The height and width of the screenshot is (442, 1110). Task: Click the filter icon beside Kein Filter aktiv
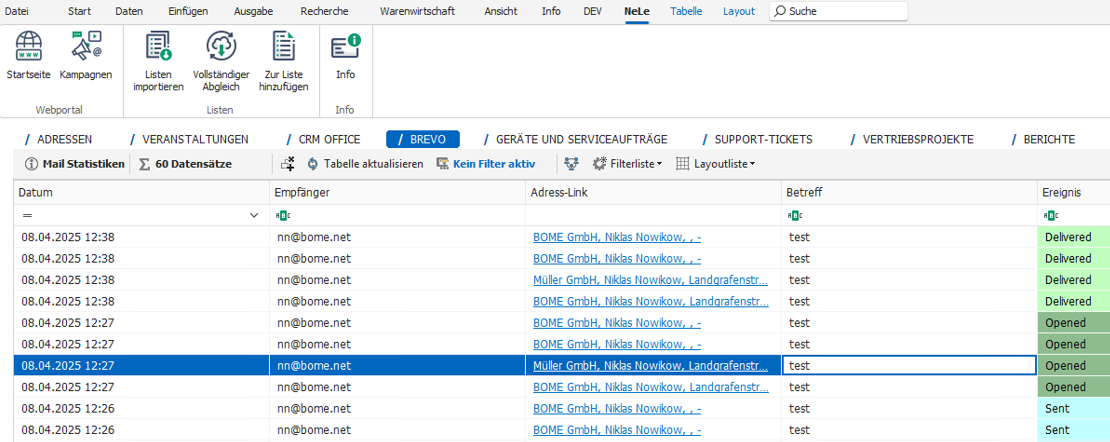tap(442, 164)
